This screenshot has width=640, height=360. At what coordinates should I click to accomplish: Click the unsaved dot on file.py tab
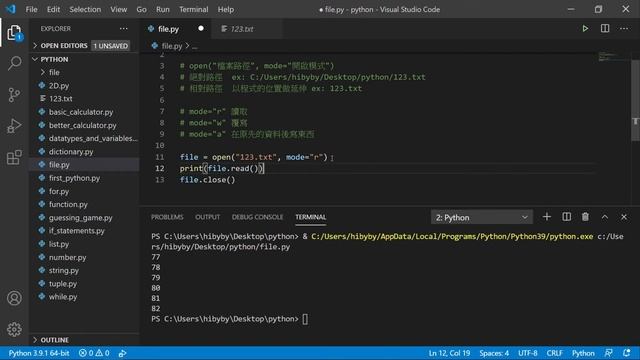coord(201,29)
